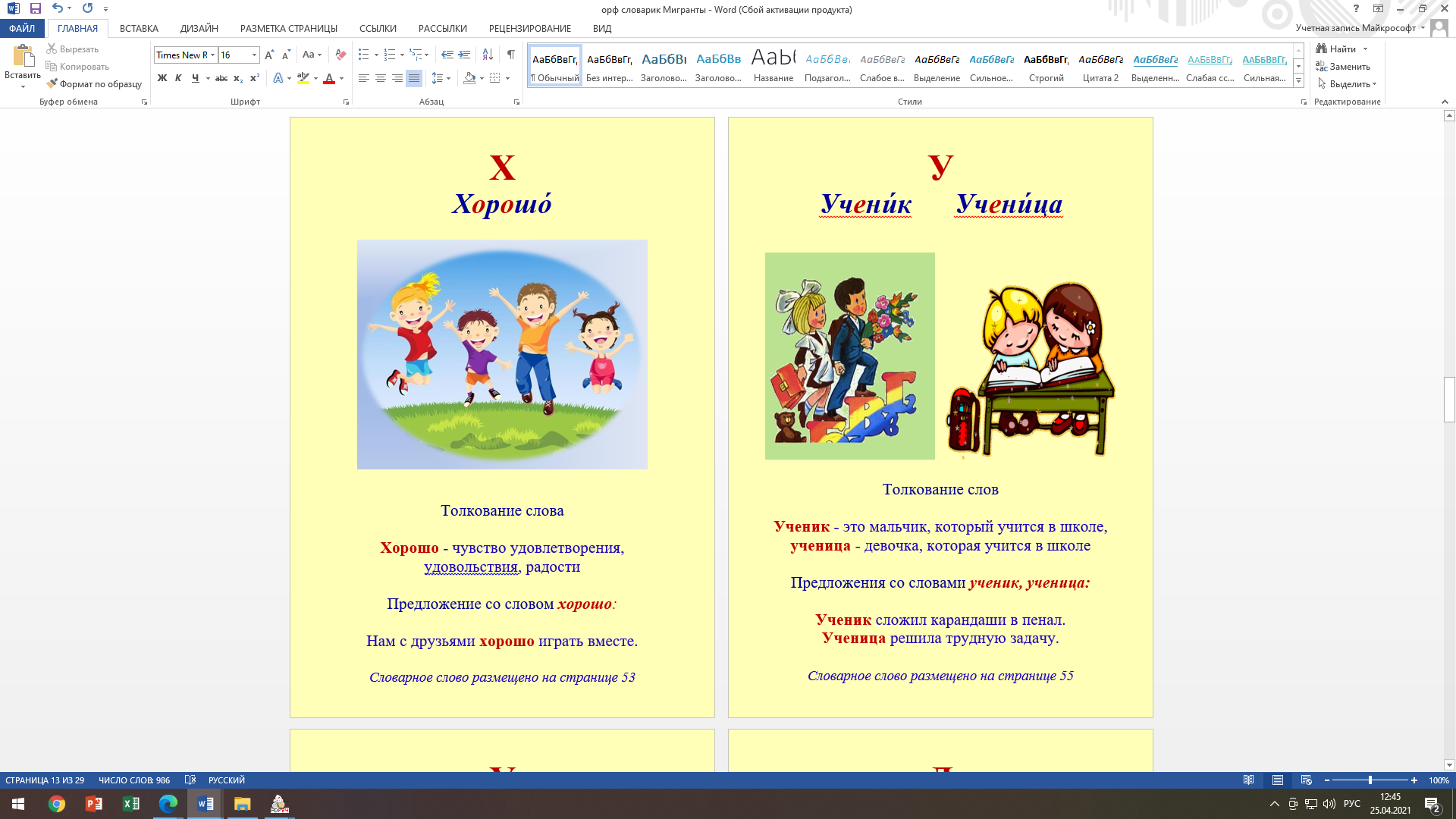Center-align the text

tap(381, 78)
